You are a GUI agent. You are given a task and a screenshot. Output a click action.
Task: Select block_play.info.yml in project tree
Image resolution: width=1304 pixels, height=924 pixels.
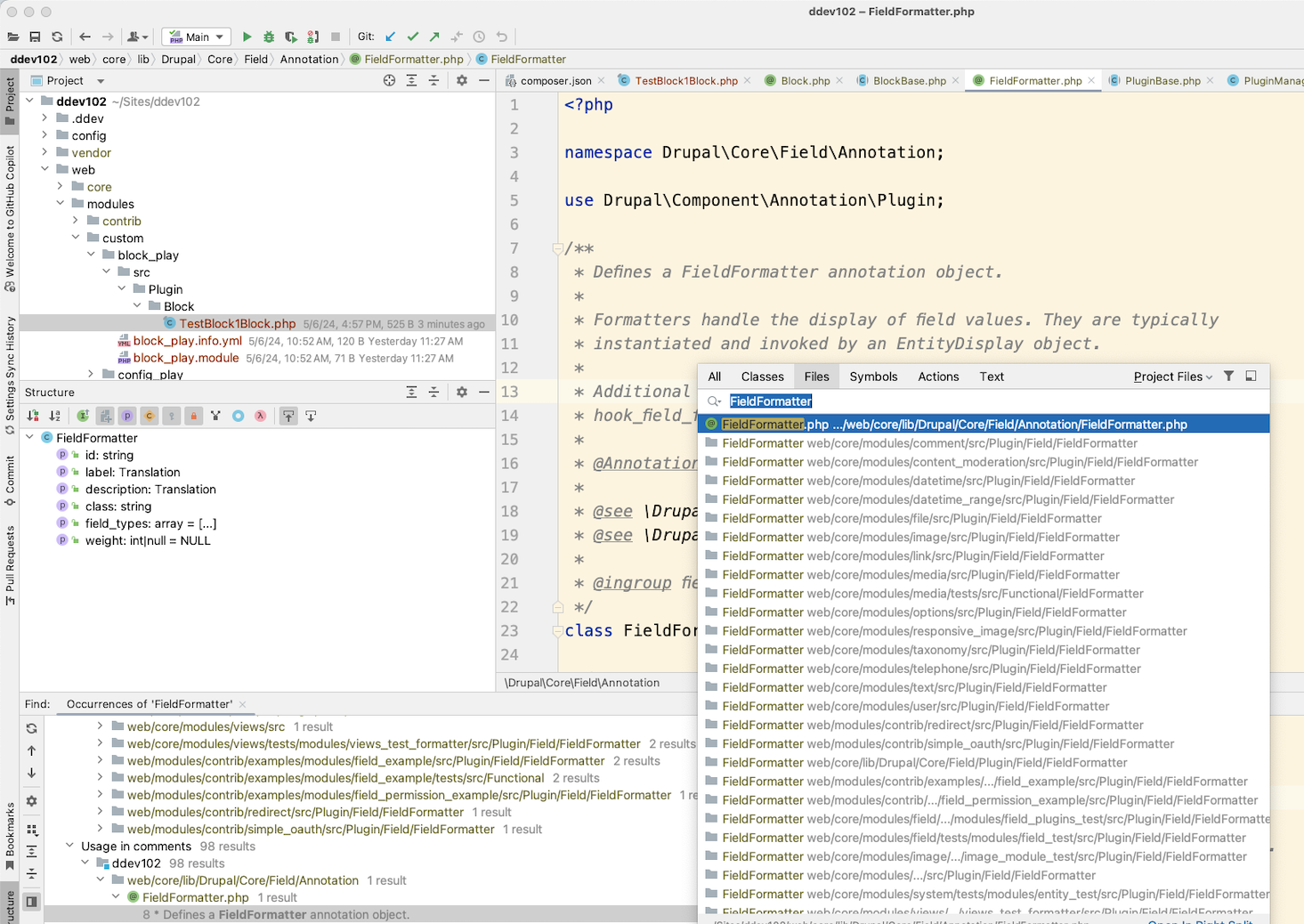[188, 341]
